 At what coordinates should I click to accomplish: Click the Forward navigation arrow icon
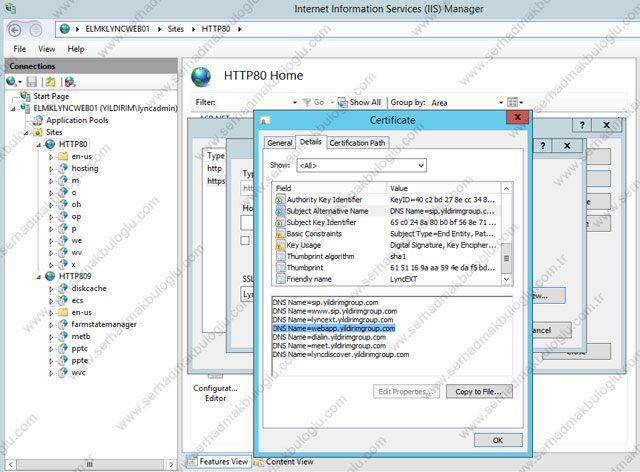coord(36,30)
